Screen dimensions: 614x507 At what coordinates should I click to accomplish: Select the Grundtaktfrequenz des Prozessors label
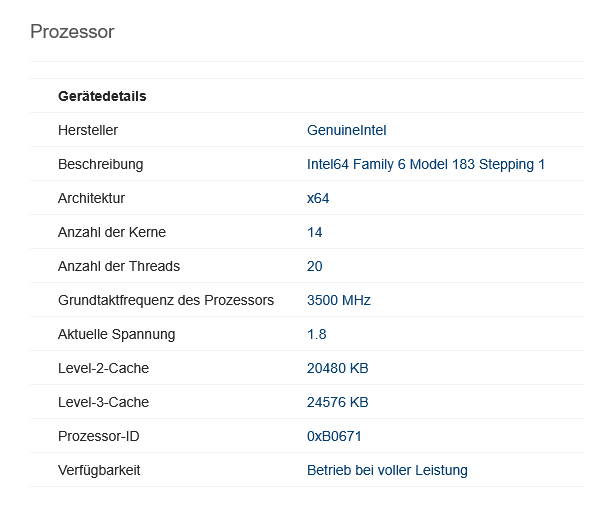(x=166, y=300)
